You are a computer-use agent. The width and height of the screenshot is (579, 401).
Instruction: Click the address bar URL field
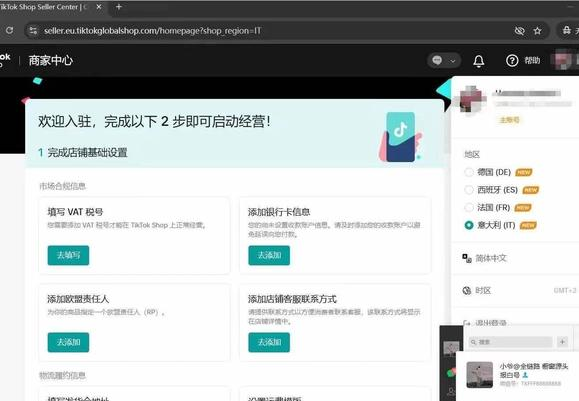[152, 31]
